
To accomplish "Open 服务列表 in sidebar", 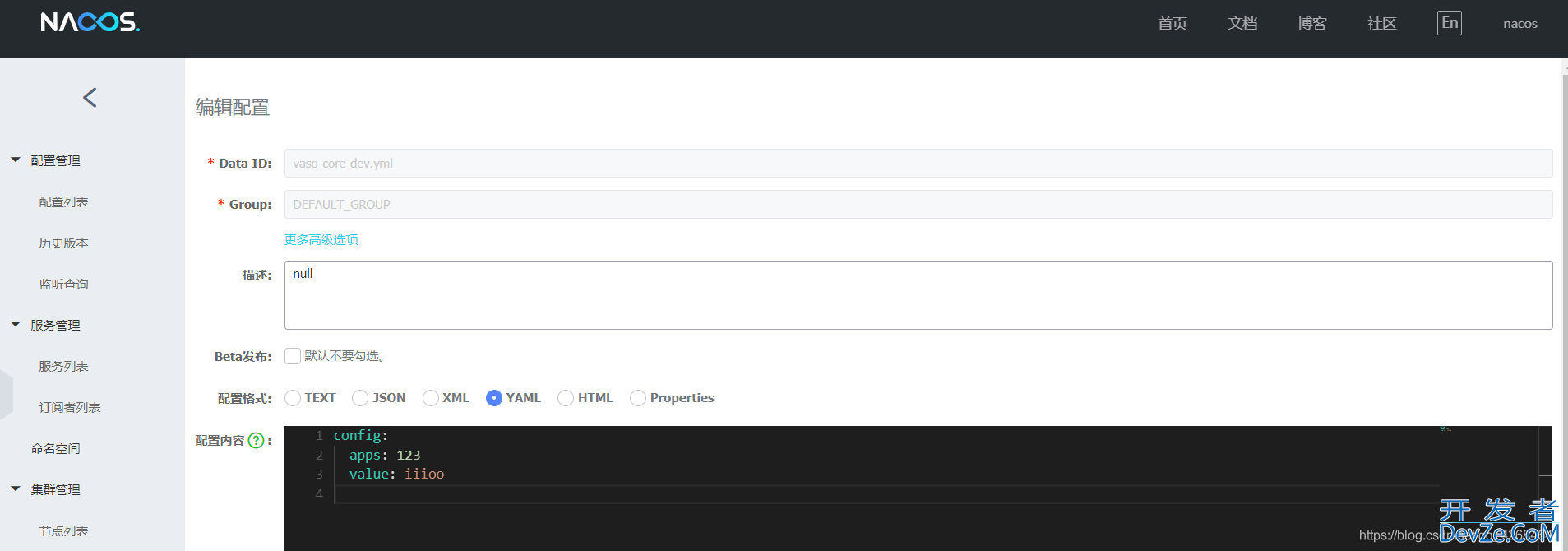I will tap(63, 367).
